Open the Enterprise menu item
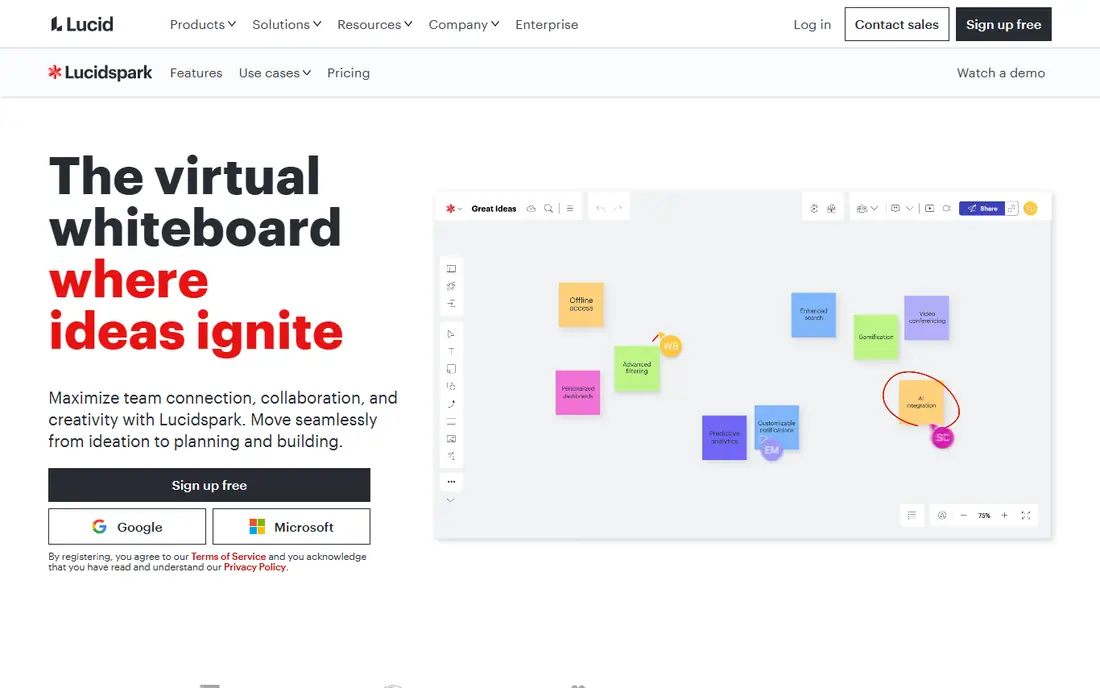The image size is (1100, 688). [x=546, y=25]
